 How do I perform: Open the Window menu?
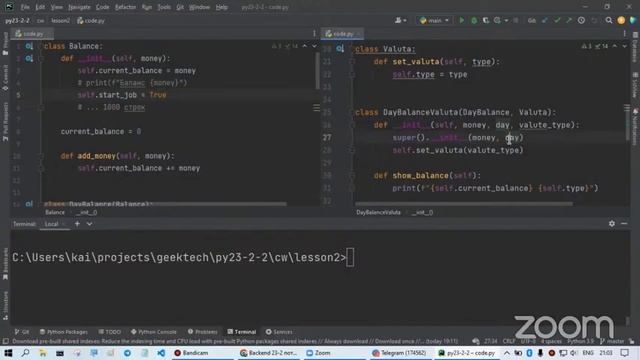click(199, 7)
